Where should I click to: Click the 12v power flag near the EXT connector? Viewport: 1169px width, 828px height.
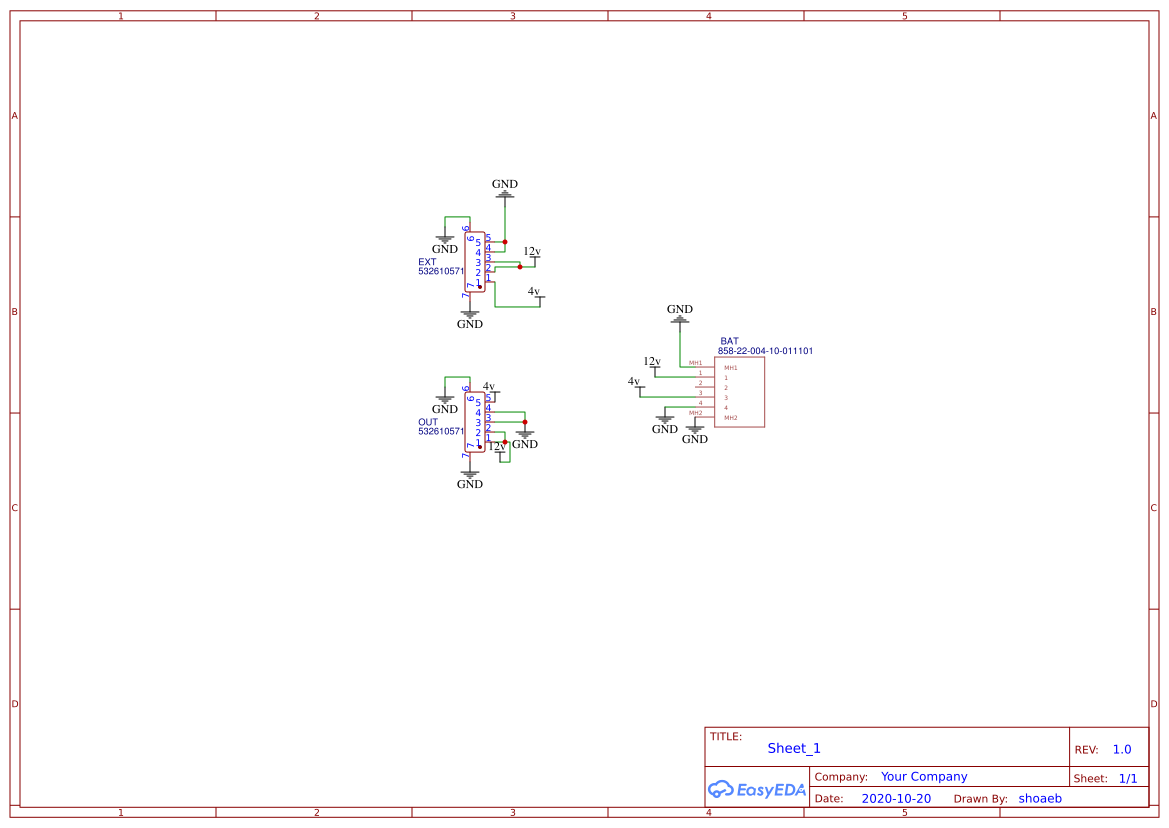click(x=532, y=254)
